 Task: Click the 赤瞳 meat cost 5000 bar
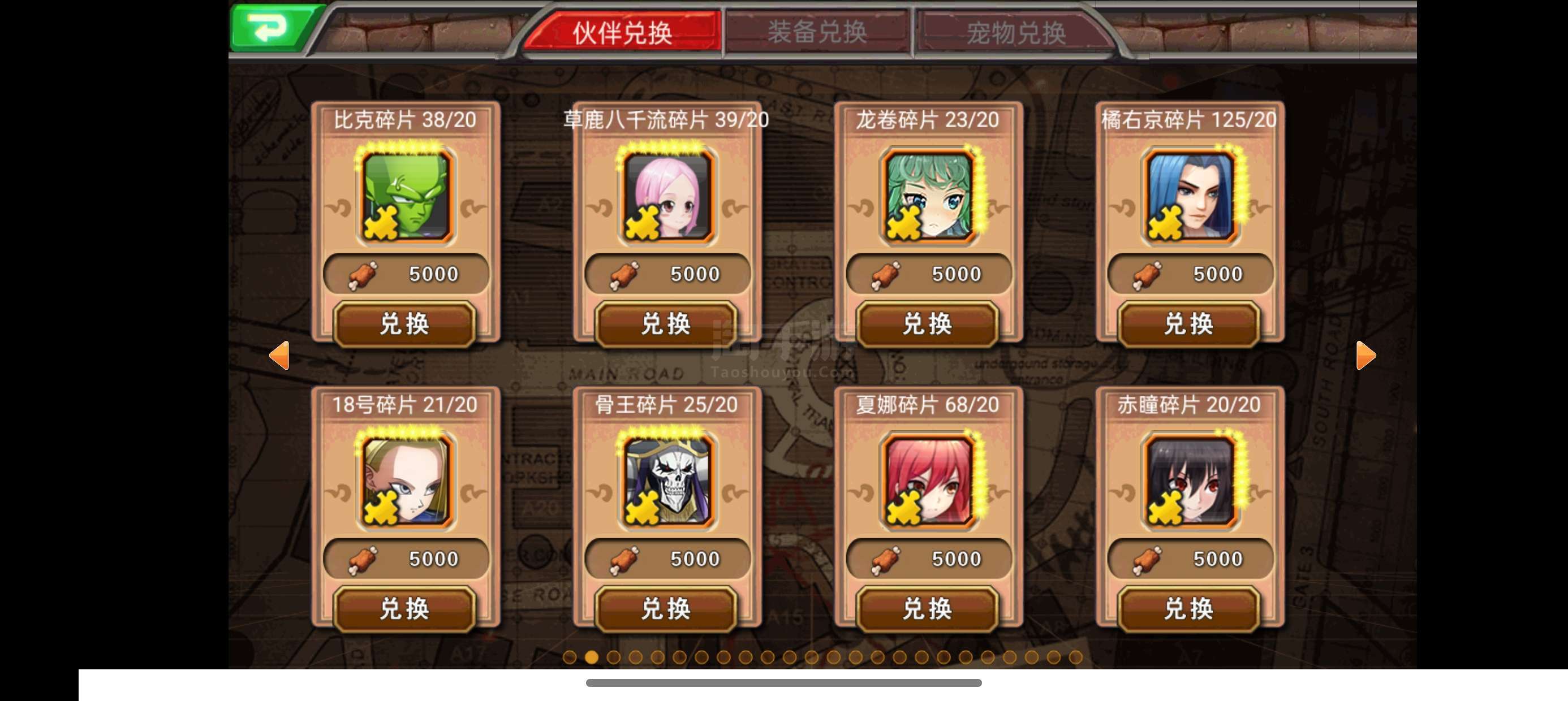tap(1190, 559)
